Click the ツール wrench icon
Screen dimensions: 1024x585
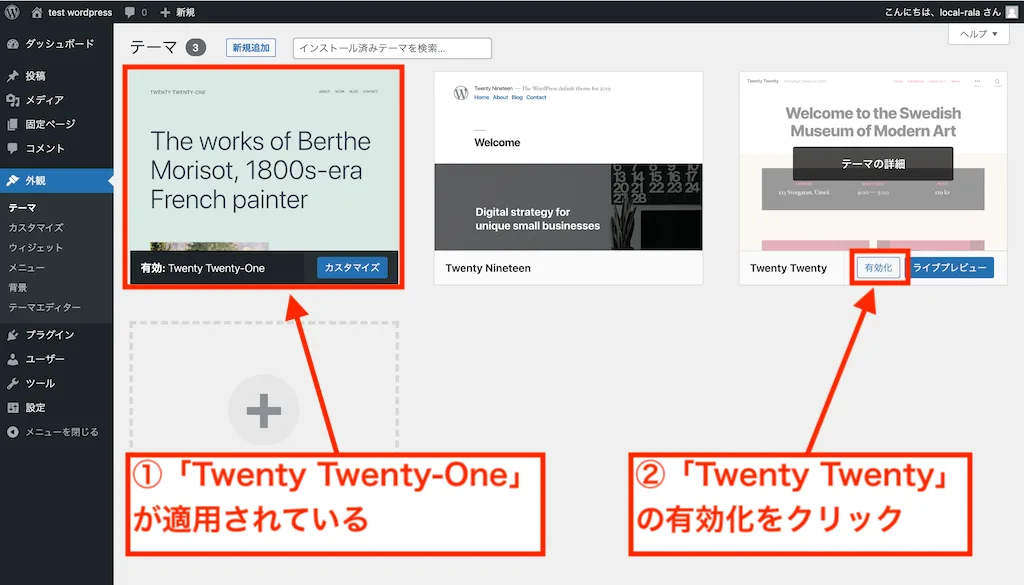pos(12,383)
